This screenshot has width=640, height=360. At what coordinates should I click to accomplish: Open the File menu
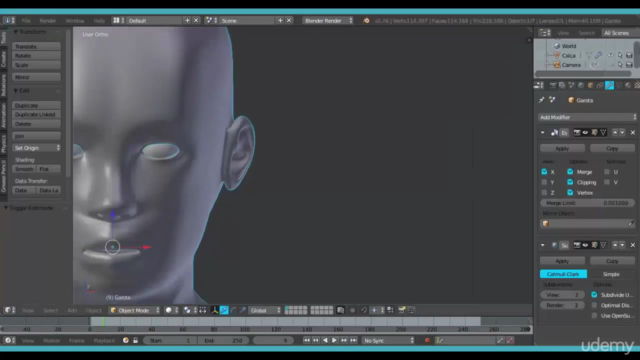point(26,20)
